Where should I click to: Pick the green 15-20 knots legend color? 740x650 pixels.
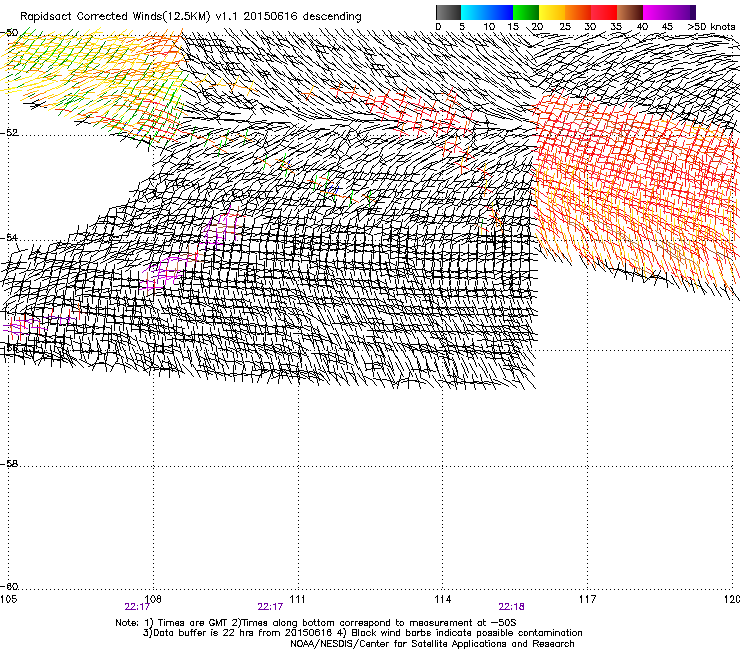point(526,12)
